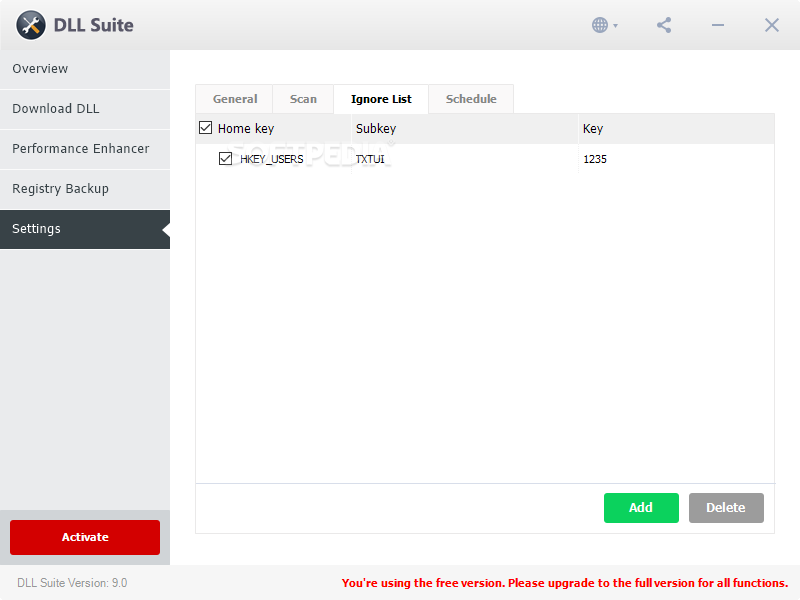This screenshot has width=800, height=600.
Task: Switch to the Scan tab
Action: 303,99
